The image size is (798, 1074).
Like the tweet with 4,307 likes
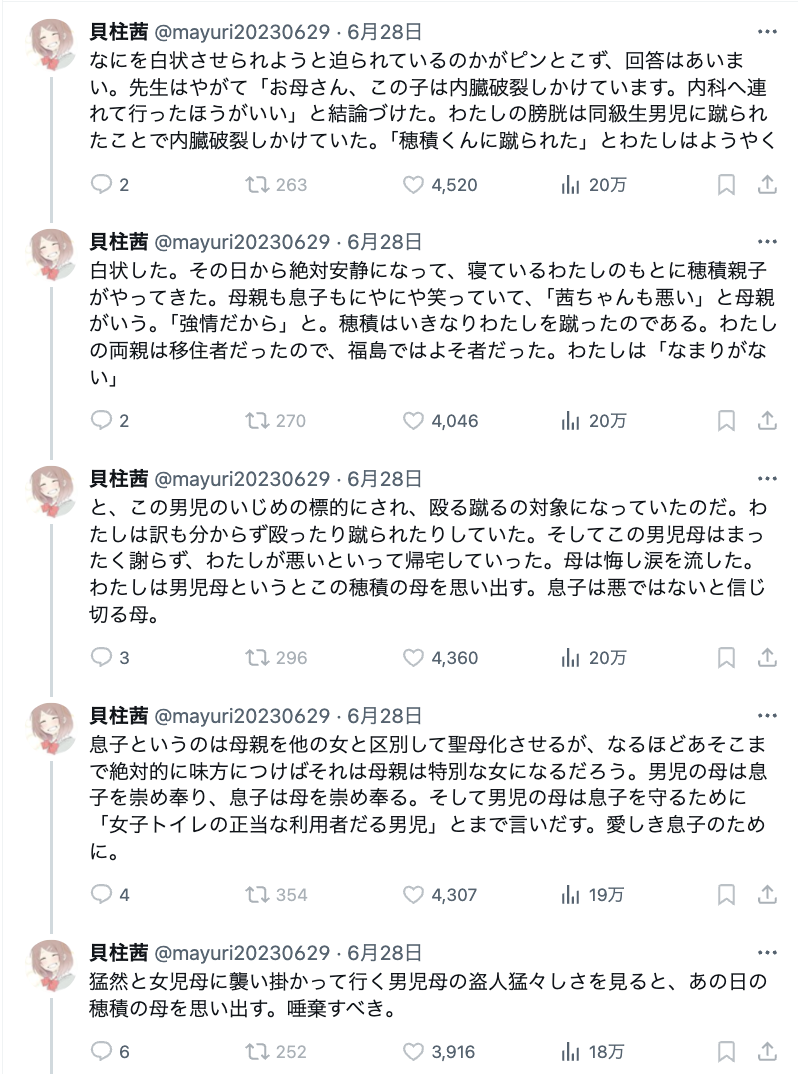414,895
